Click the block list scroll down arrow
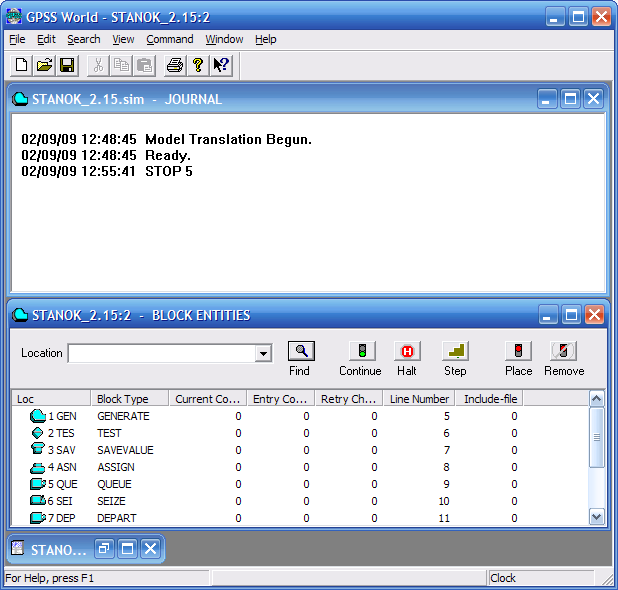This screenshot has height=590, width=618. click(x=597, y=516)
